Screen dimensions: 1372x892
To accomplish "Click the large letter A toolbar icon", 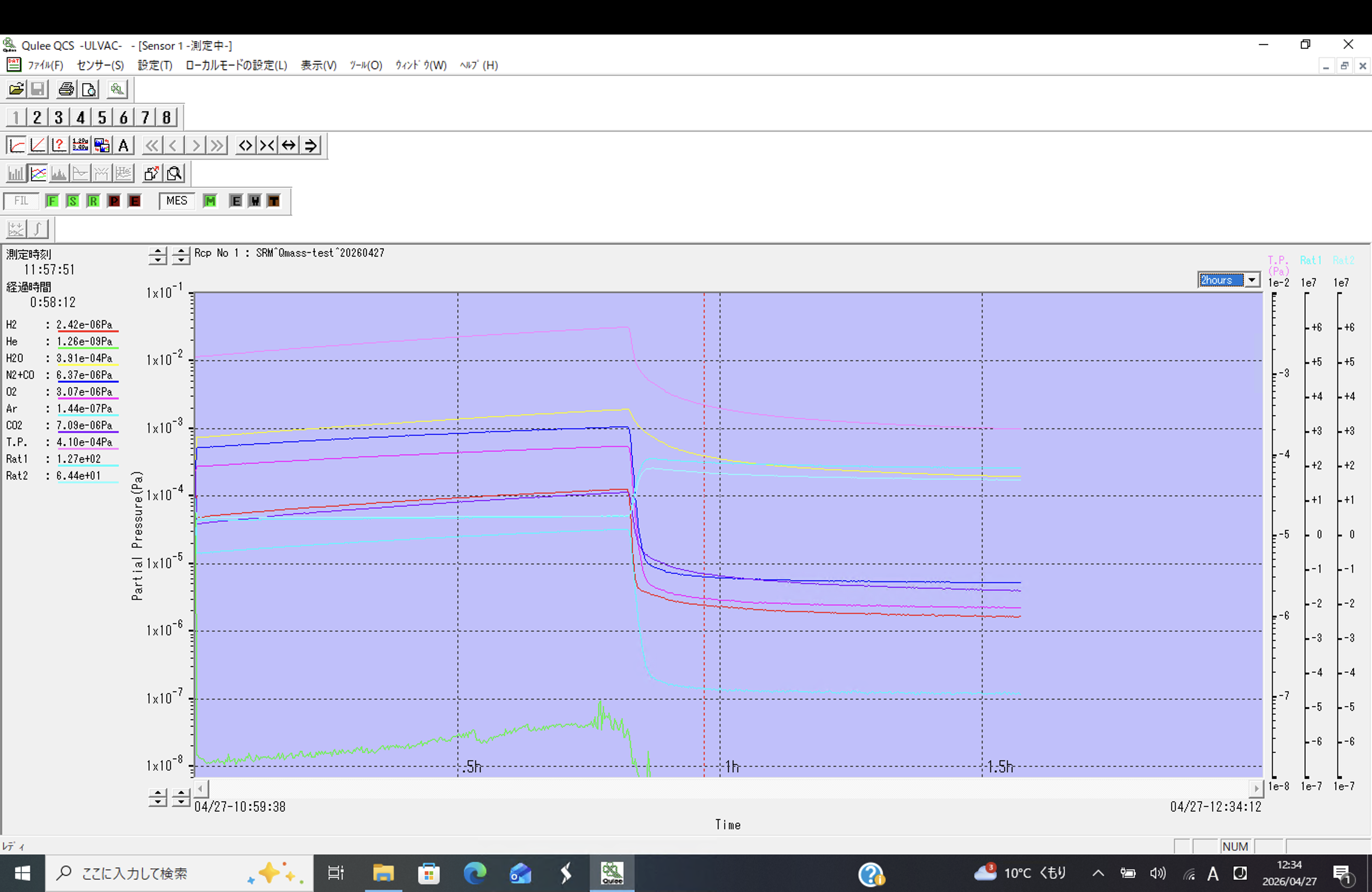I will (x=123, y=145).
